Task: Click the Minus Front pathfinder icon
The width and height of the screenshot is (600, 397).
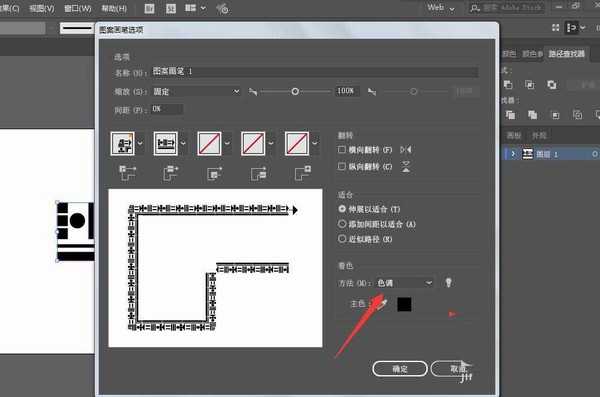Action: pyautogui.click(x=530, y=84)
